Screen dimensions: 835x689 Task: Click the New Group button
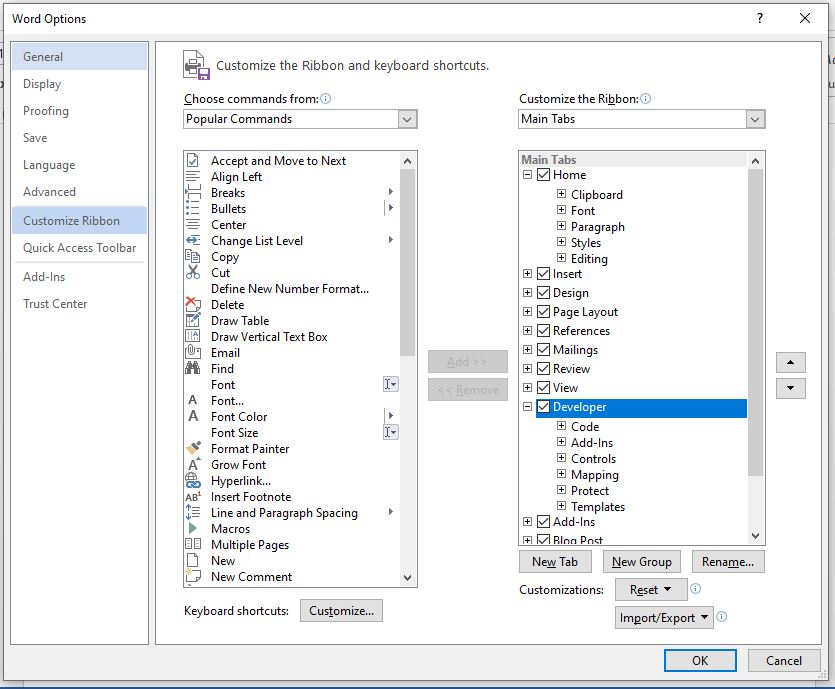click(642, 562)
